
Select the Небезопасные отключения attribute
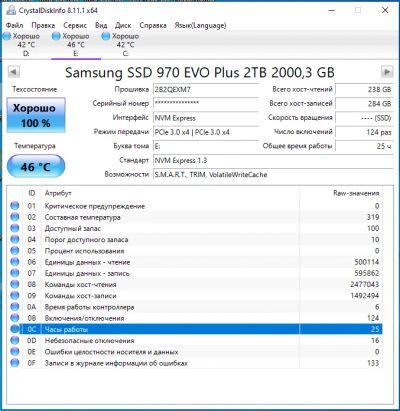(x=89, y=341)
